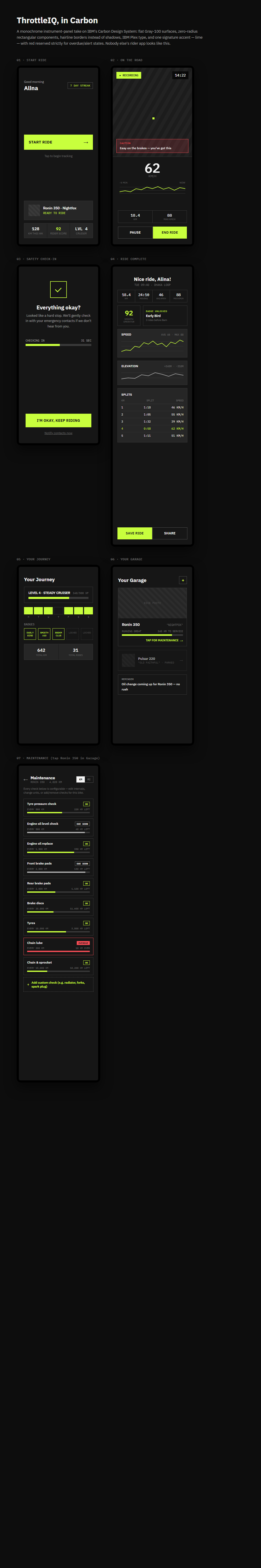Tap I'M OKAY, KEEP RIDING

pyautogui.click(x=58, y=420)
